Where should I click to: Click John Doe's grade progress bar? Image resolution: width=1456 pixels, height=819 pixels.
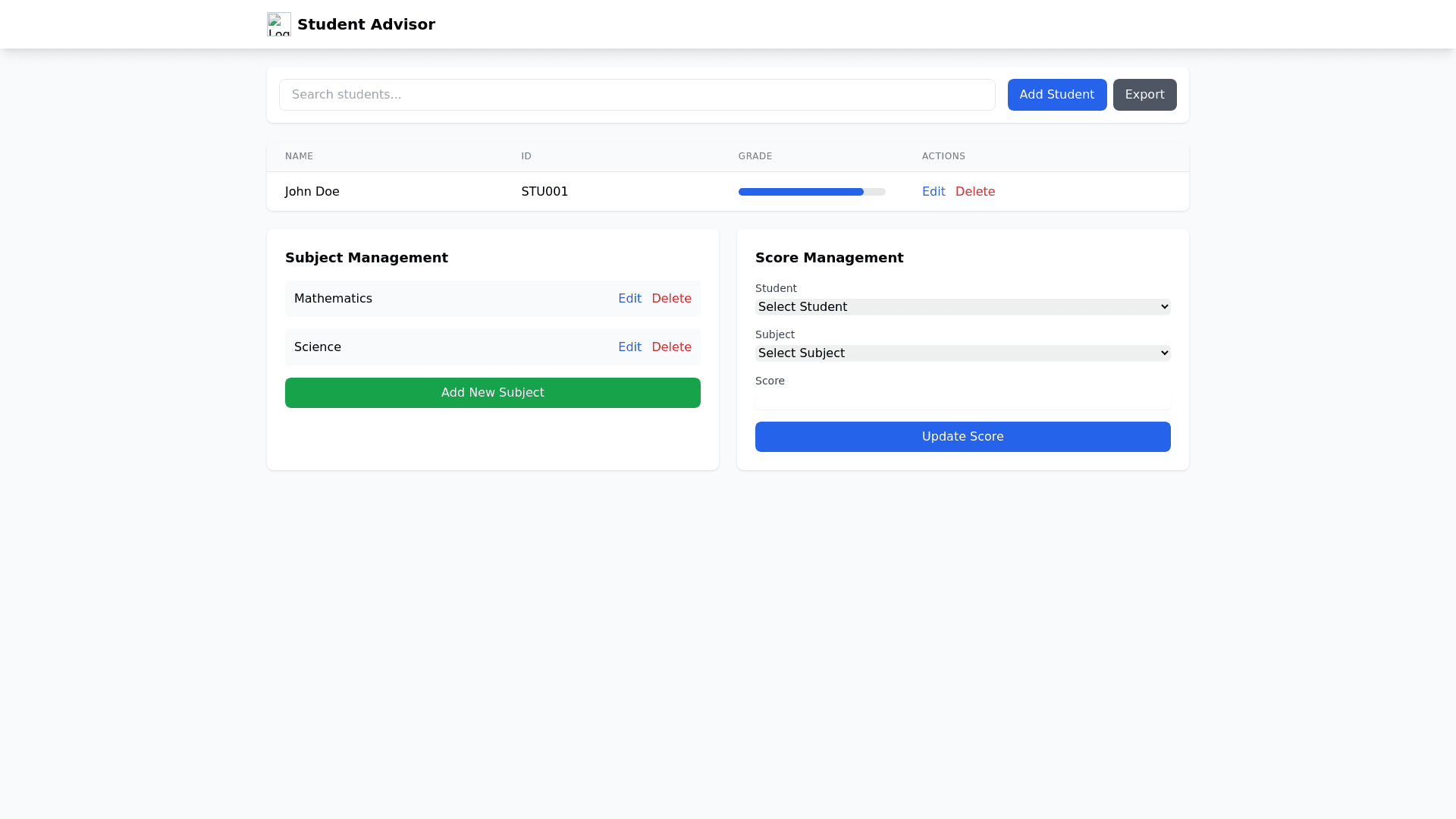(811, 192)
